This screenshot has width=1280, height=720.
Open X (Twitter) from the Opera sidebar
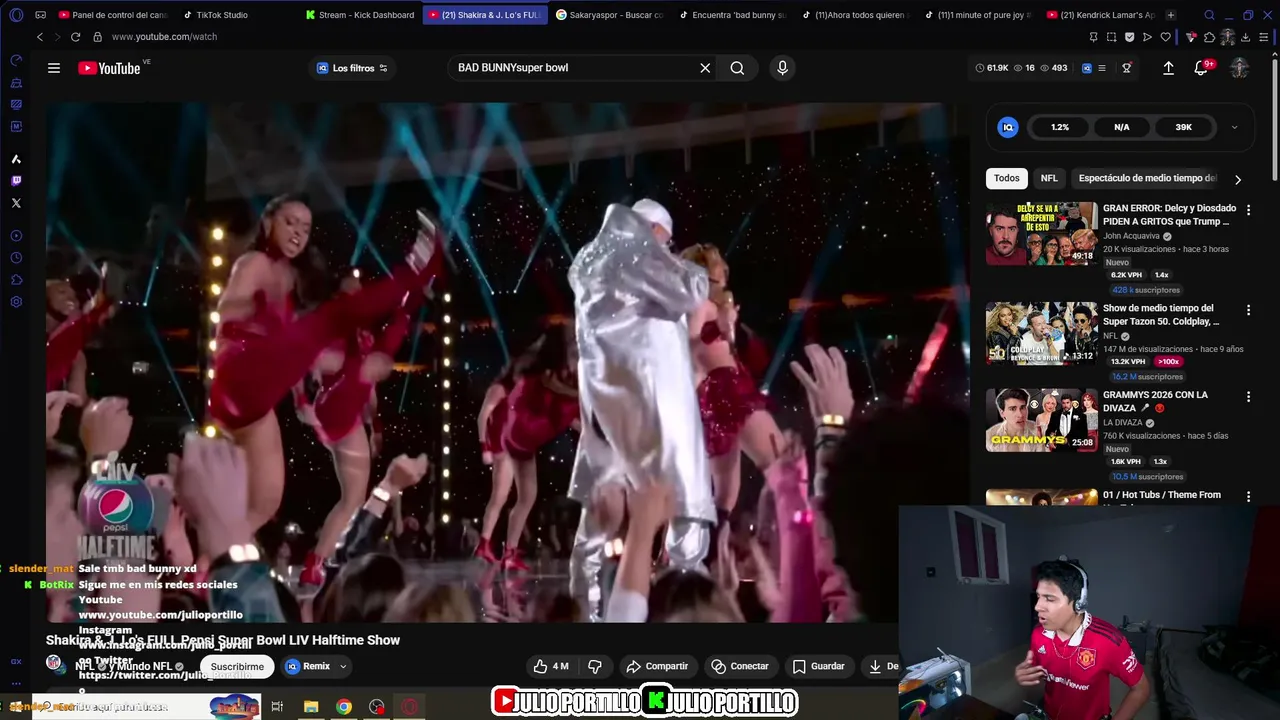tap(16, 203)
